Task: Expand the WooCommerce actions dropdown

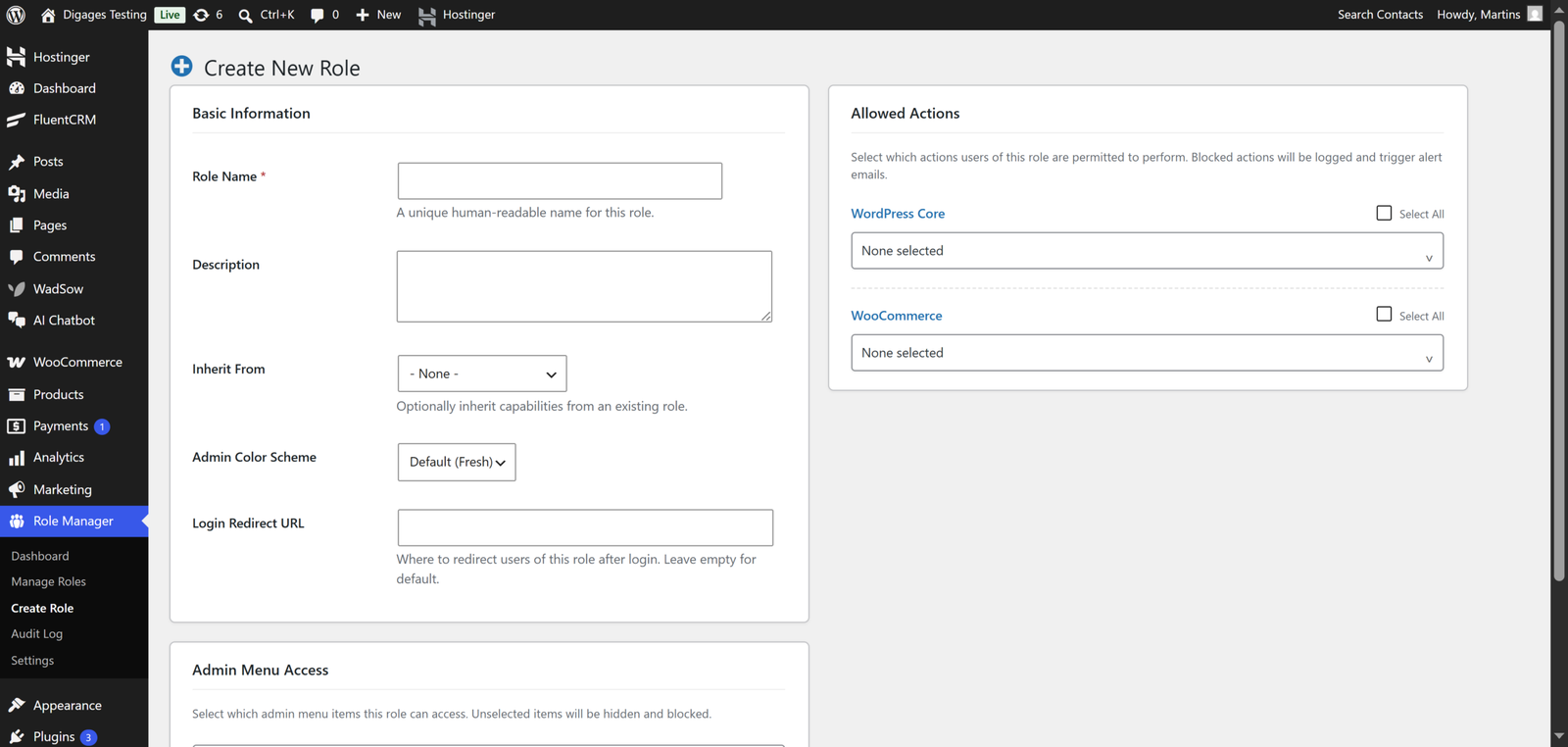Action: tap(1147, 353)
